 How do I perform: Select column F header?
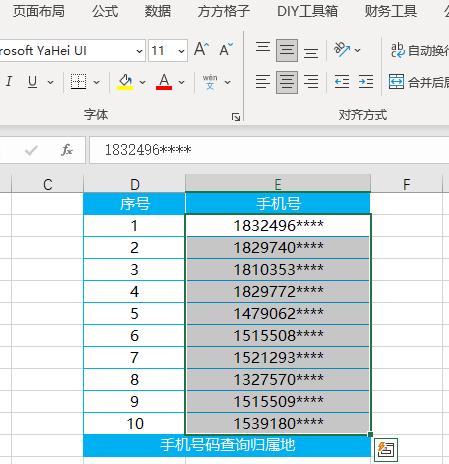[406, 184]
